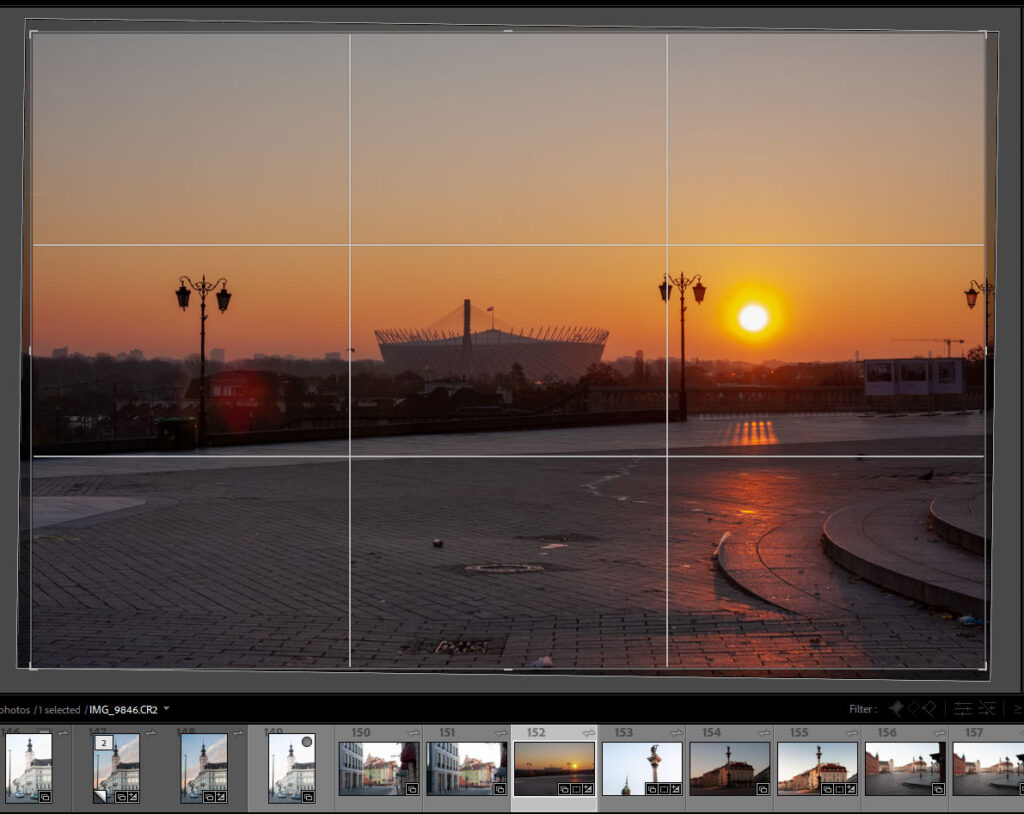Click the collection badge on thumbnail 154
The width and height of the screenshot is (1024, 814).
click(x=762, y=789)
